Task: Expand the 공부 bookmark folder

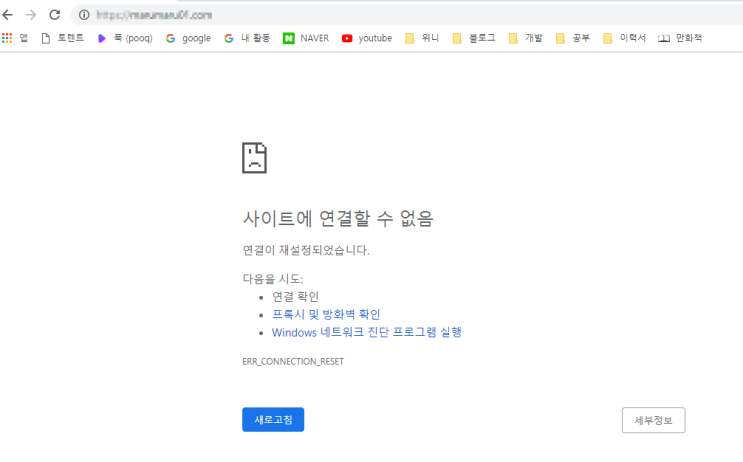Action: 572,38
